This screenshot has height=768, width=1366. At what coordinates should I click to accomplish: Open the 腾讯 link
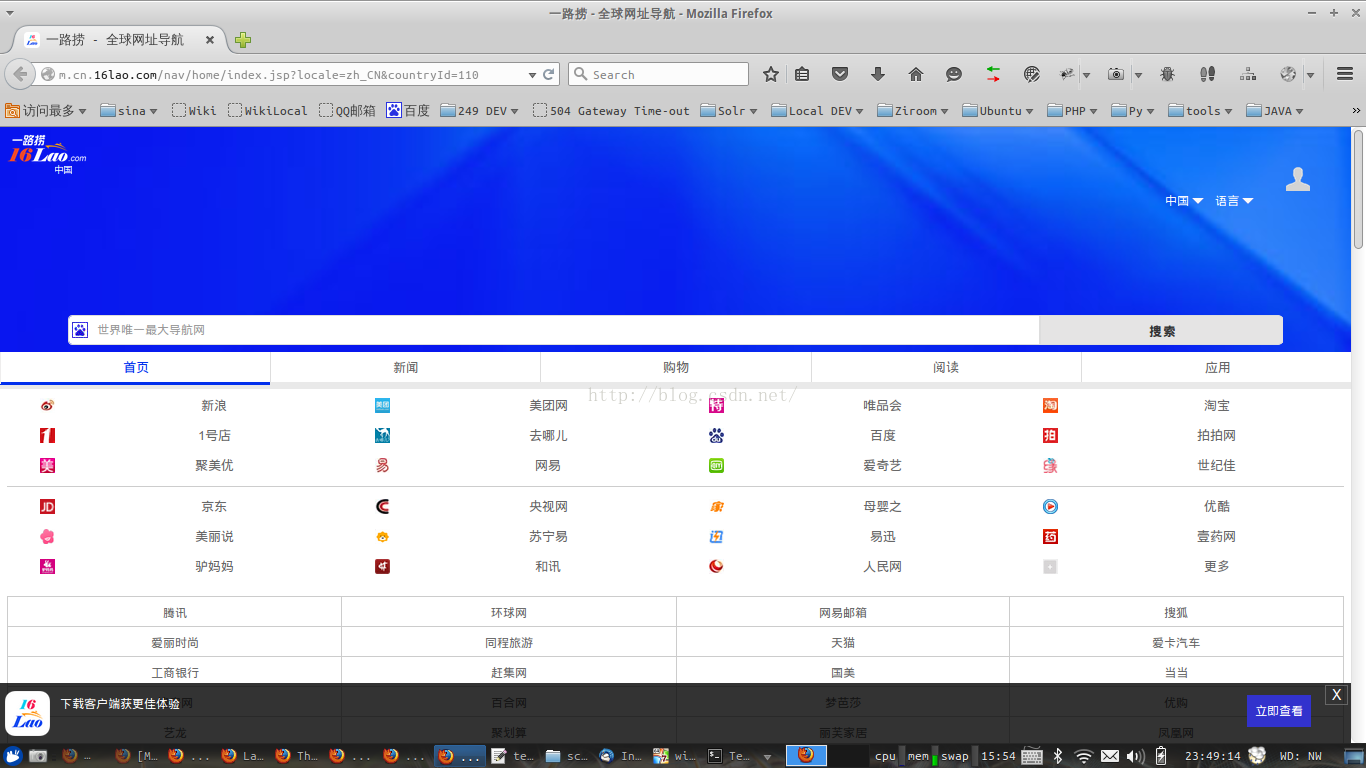(175, 612)
